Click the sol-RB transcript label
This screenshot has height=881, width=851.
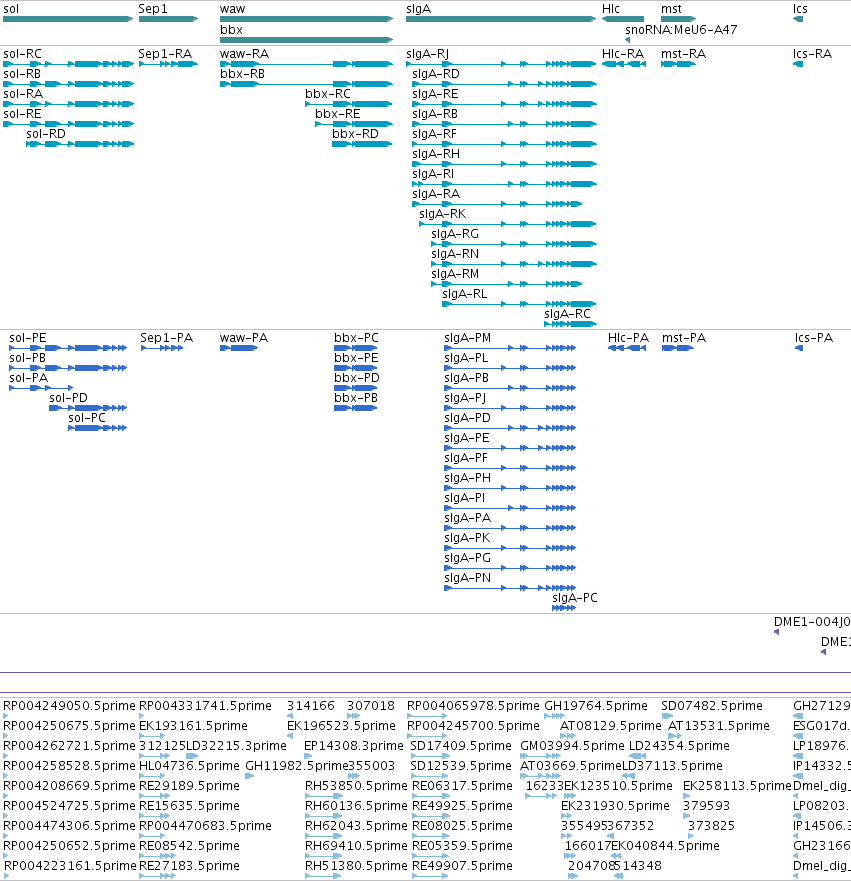tap(22, 74)
